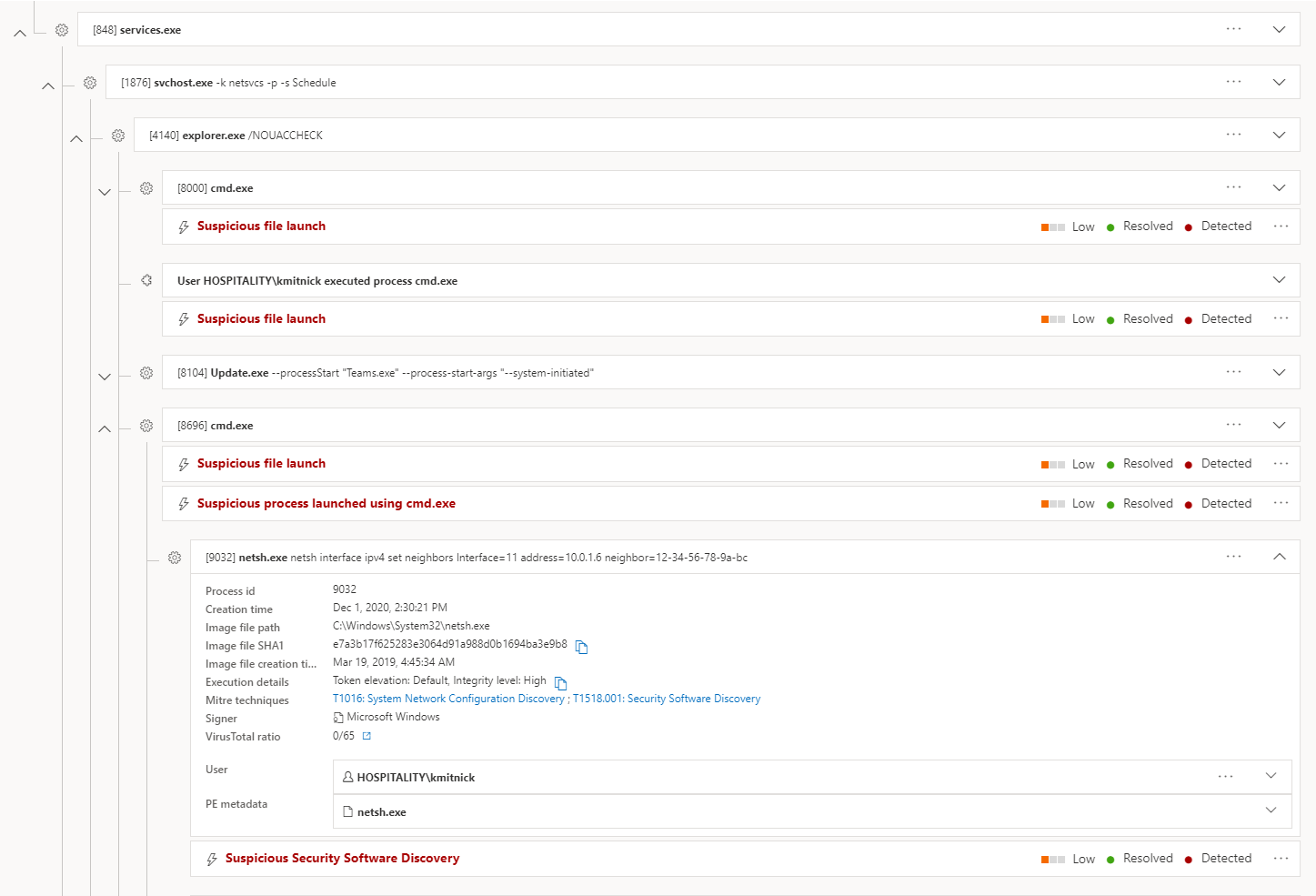Click the gear icon beside netsh.exe process
1316x896 pixels.
[175, 558]
